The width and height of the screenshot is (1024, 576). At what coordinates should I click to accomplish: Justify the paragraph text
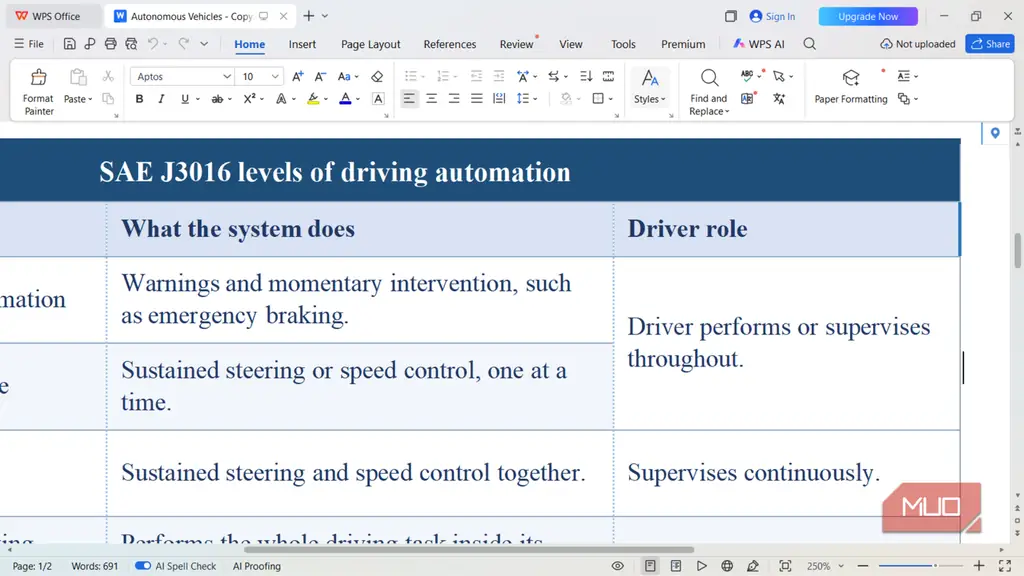click(x=477, y=99)
